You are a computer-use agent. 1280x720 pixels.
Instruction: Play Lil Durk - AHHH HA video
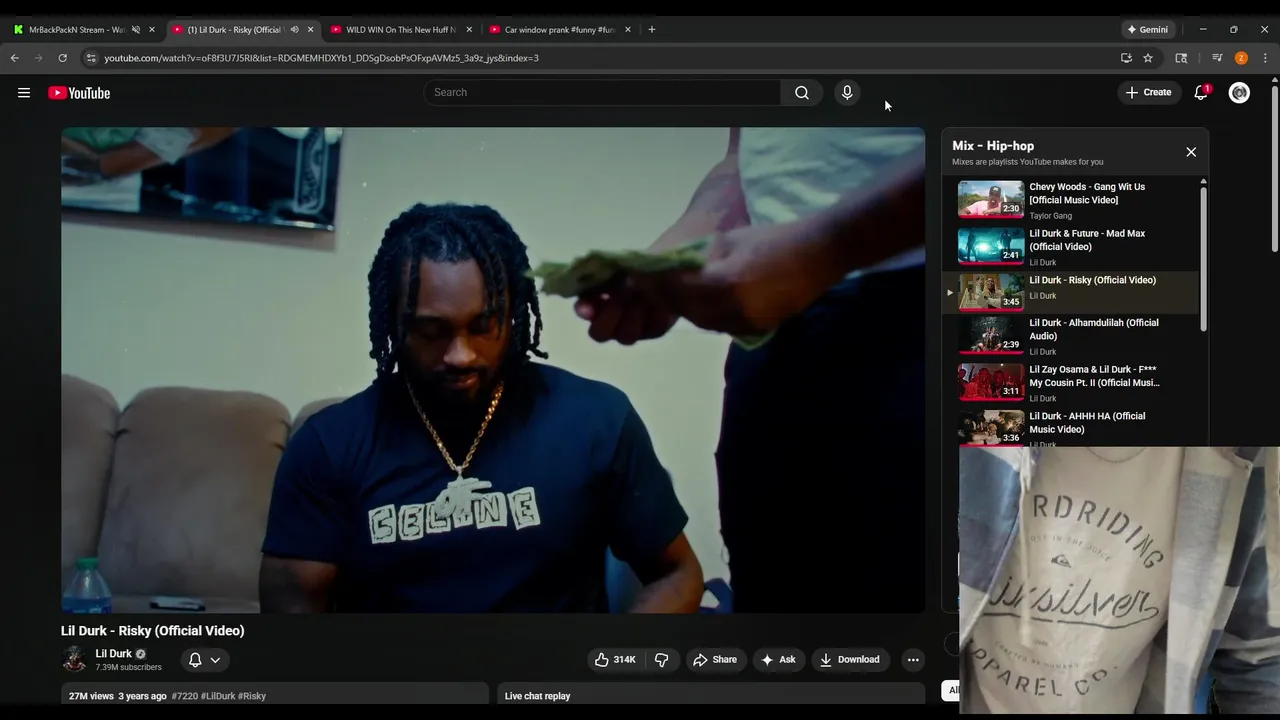click(1078, 428)
